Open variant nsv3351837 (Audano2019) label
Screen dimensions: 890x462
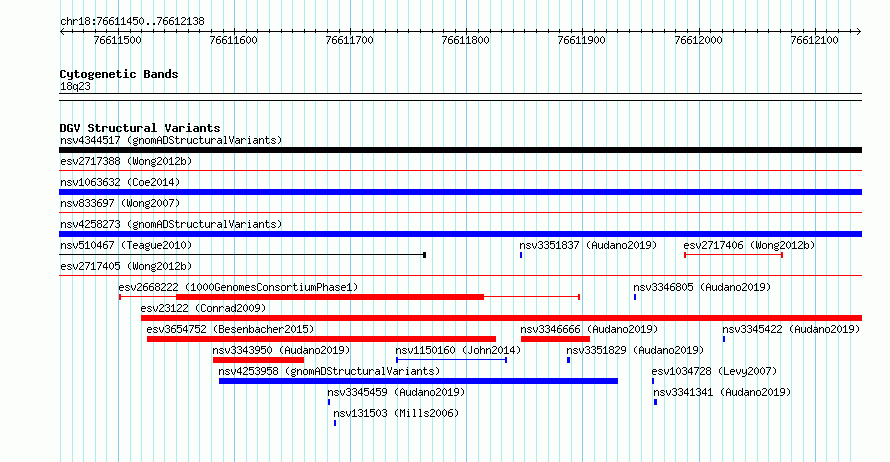tap(588, 245)
